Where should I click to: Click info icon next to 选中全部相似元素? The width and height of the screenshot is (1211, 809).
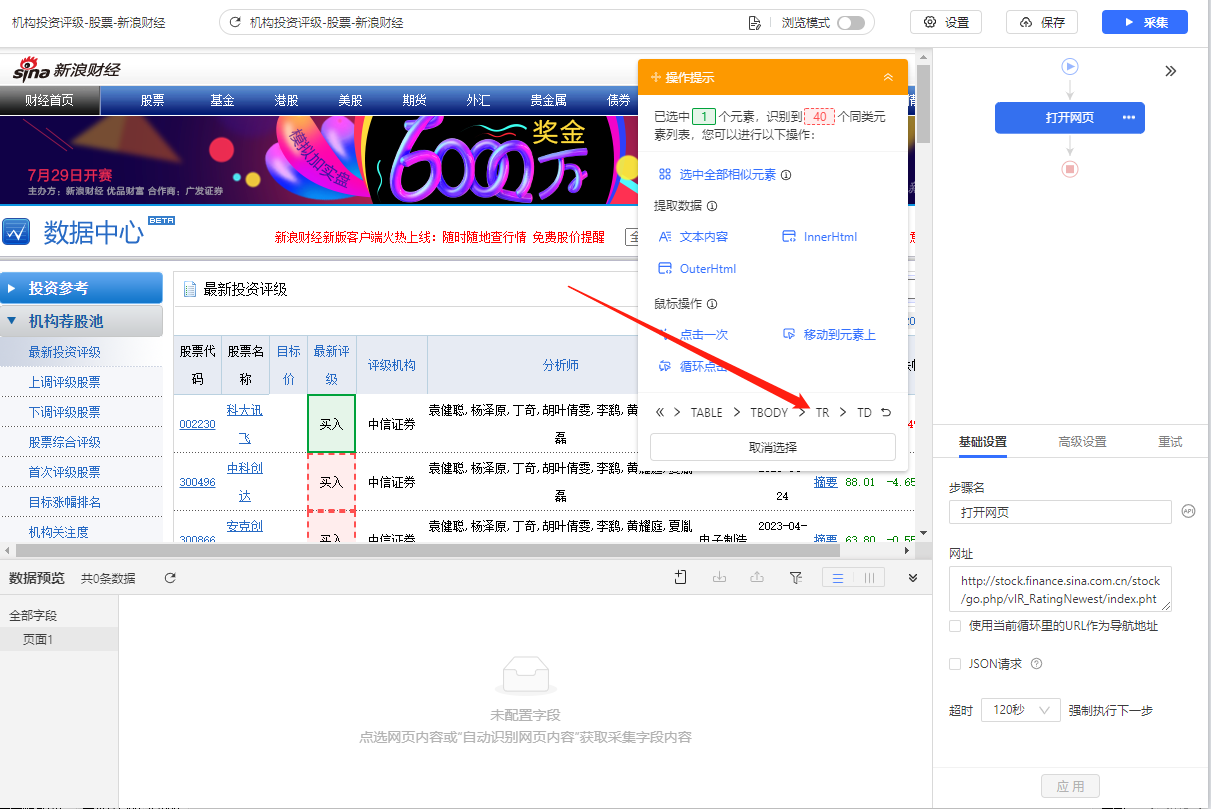(x=786, y=175)
